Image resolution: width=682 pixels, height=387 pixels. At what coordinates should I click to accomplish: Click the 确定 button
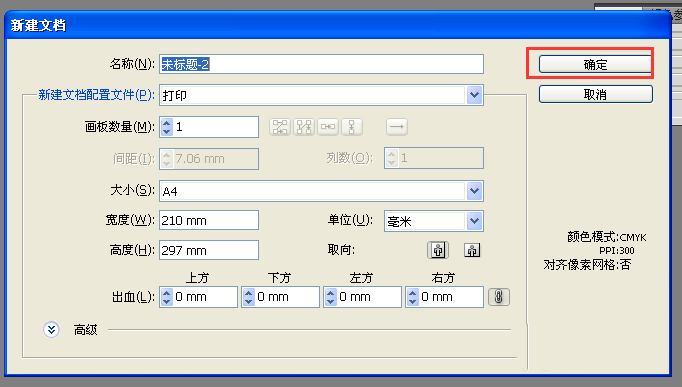[595, 64]
